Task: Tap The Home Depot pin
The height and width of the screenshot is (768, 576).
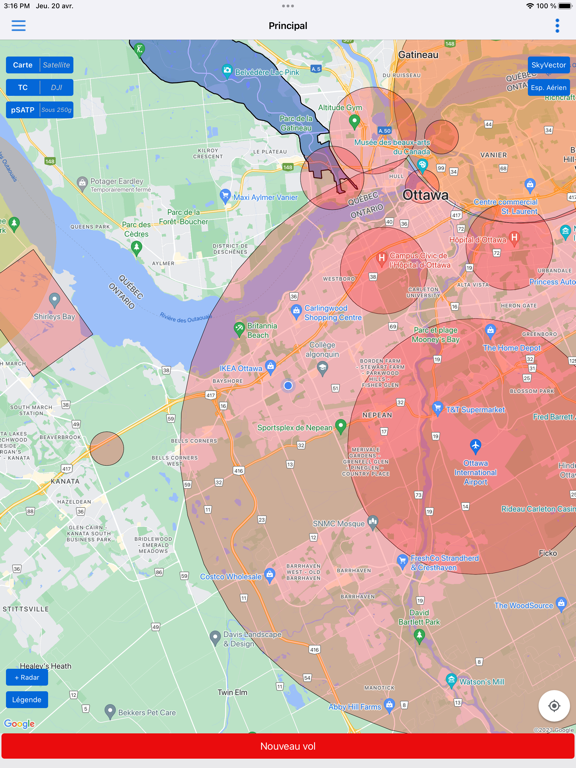Action: [491, 331]
